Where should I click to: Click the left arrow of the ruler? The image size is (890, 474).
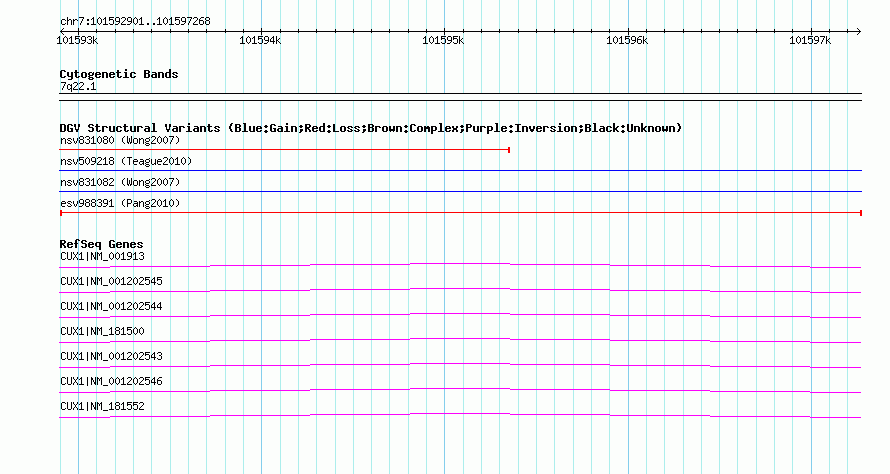point(62,31)
